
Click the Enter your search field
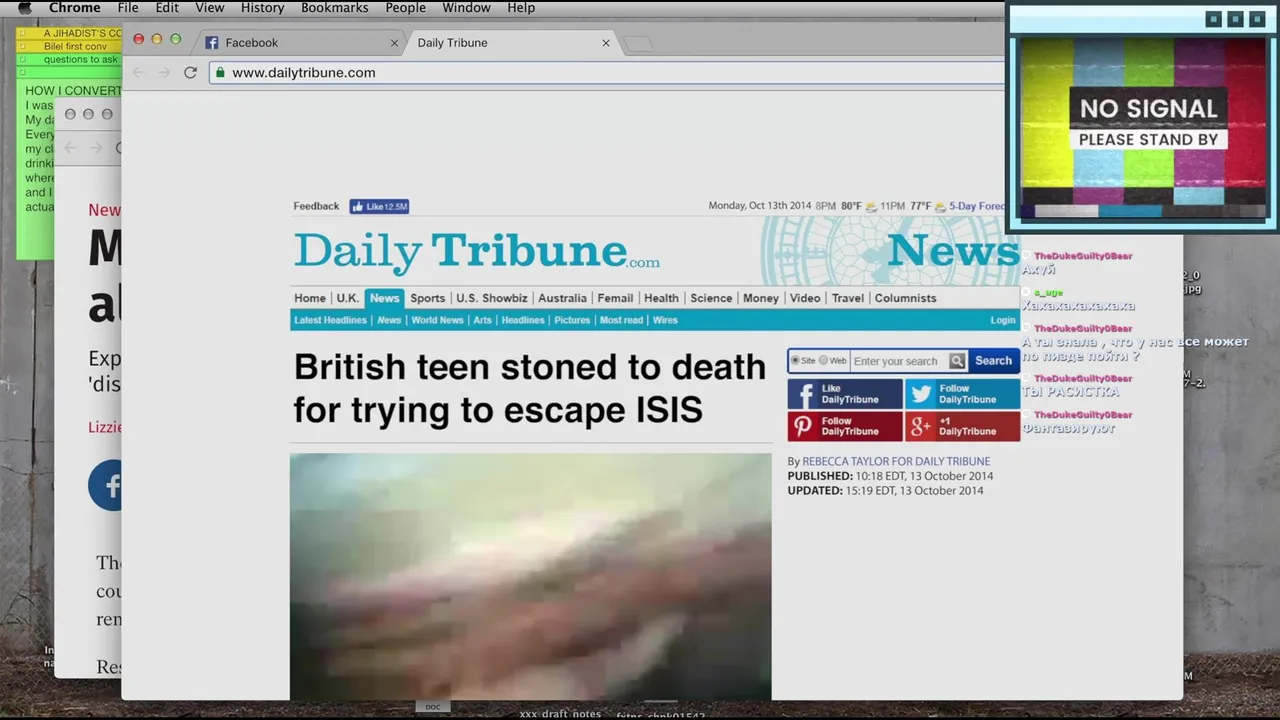tap(899, 361)
